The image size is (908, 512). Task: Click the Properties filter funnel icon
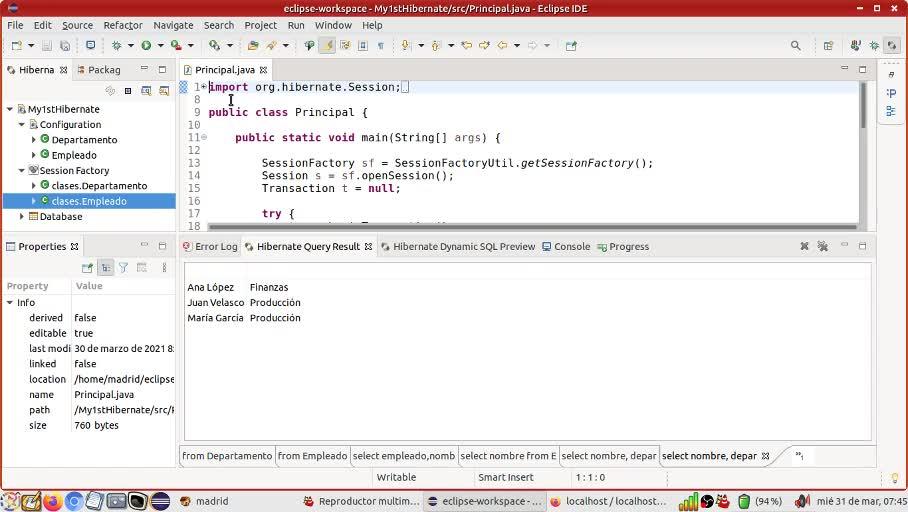[x=124, y=268]
